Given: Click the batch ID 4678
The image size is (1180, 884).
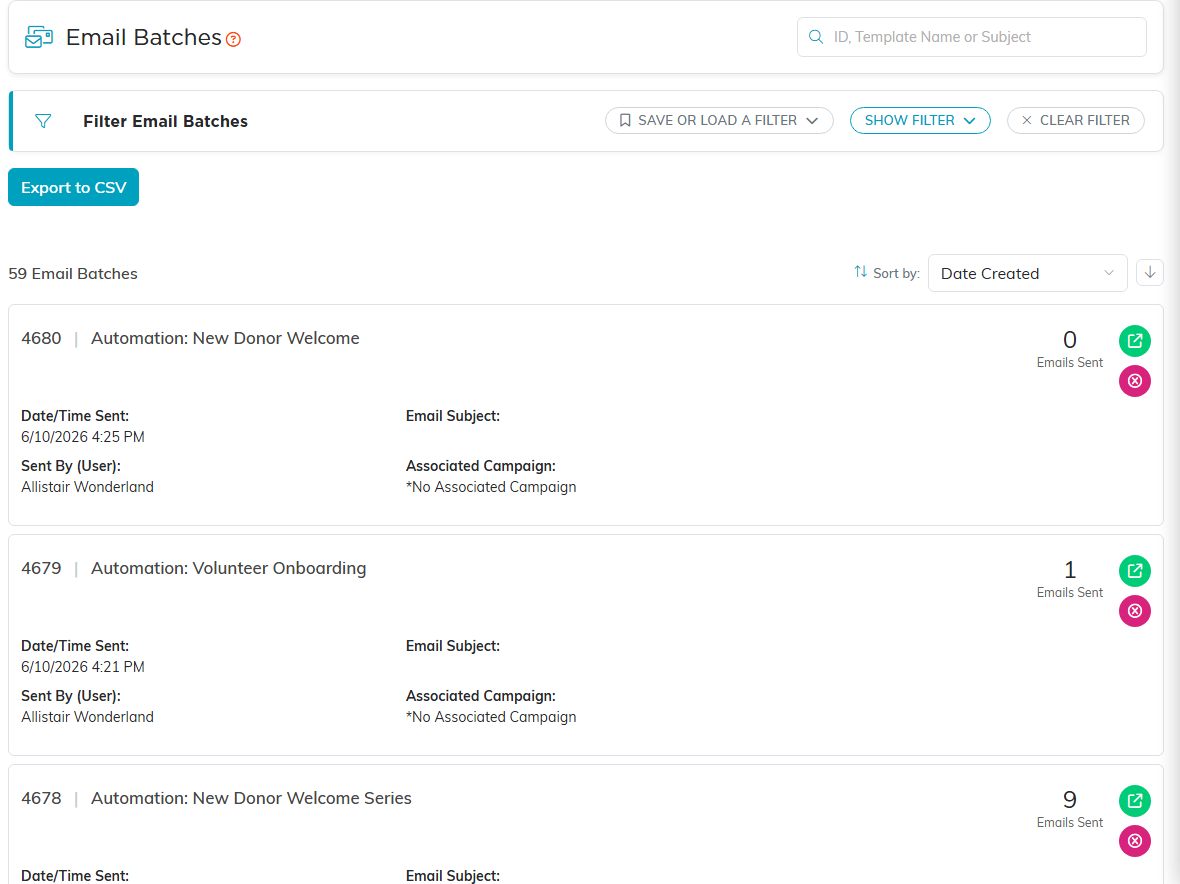Looking at the screenshot, I should pyautogui.click(x=41, y=798).
